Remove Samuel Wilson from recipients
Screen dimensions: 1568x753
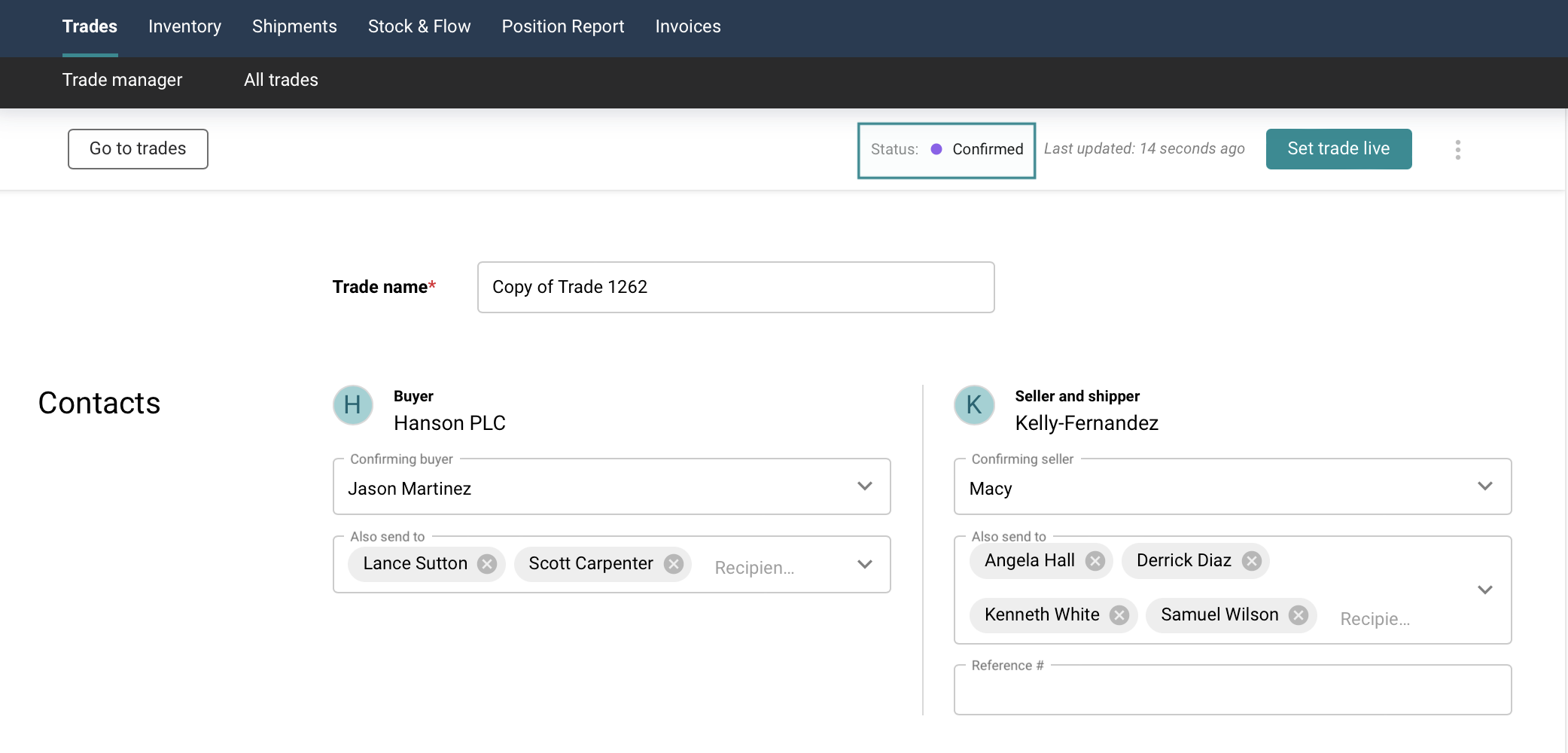coord(1298,615)
